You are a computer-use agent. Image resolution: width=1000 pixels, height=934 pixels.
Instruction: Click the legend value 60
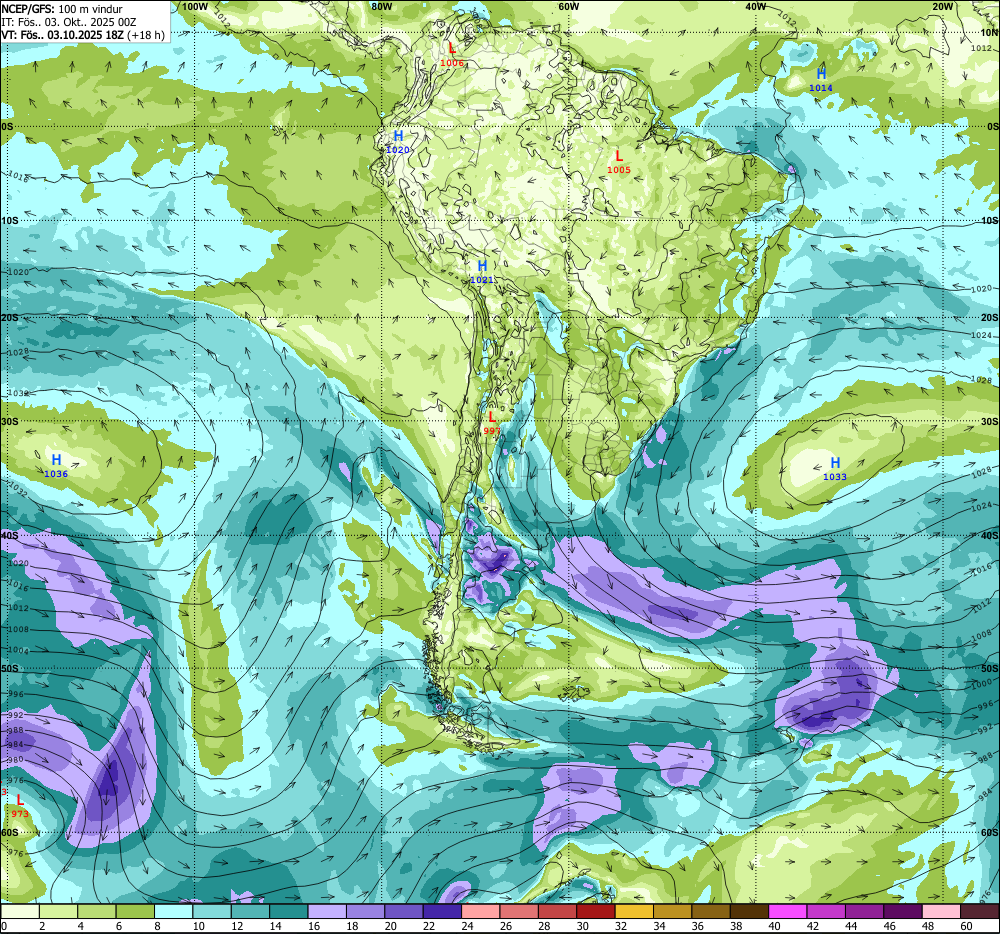click(x=966, y=926)
